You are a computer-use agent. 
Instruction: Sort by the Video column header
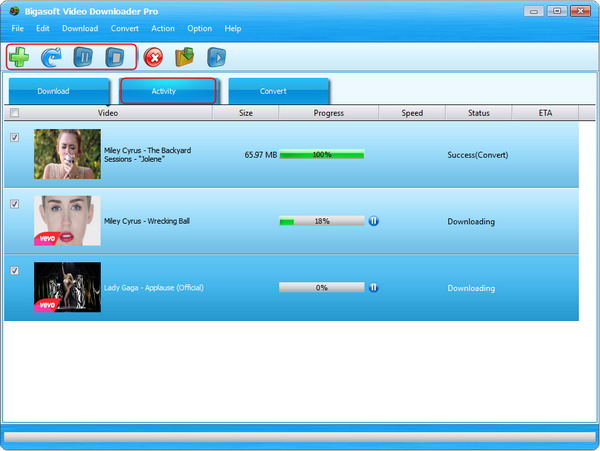pos(108,113)
